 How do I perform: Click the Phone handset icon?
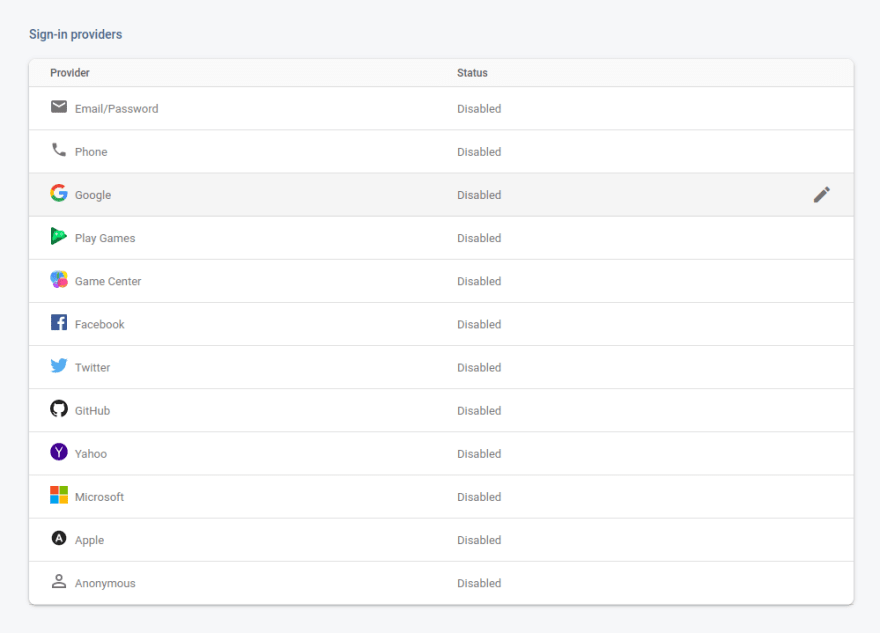59,149
